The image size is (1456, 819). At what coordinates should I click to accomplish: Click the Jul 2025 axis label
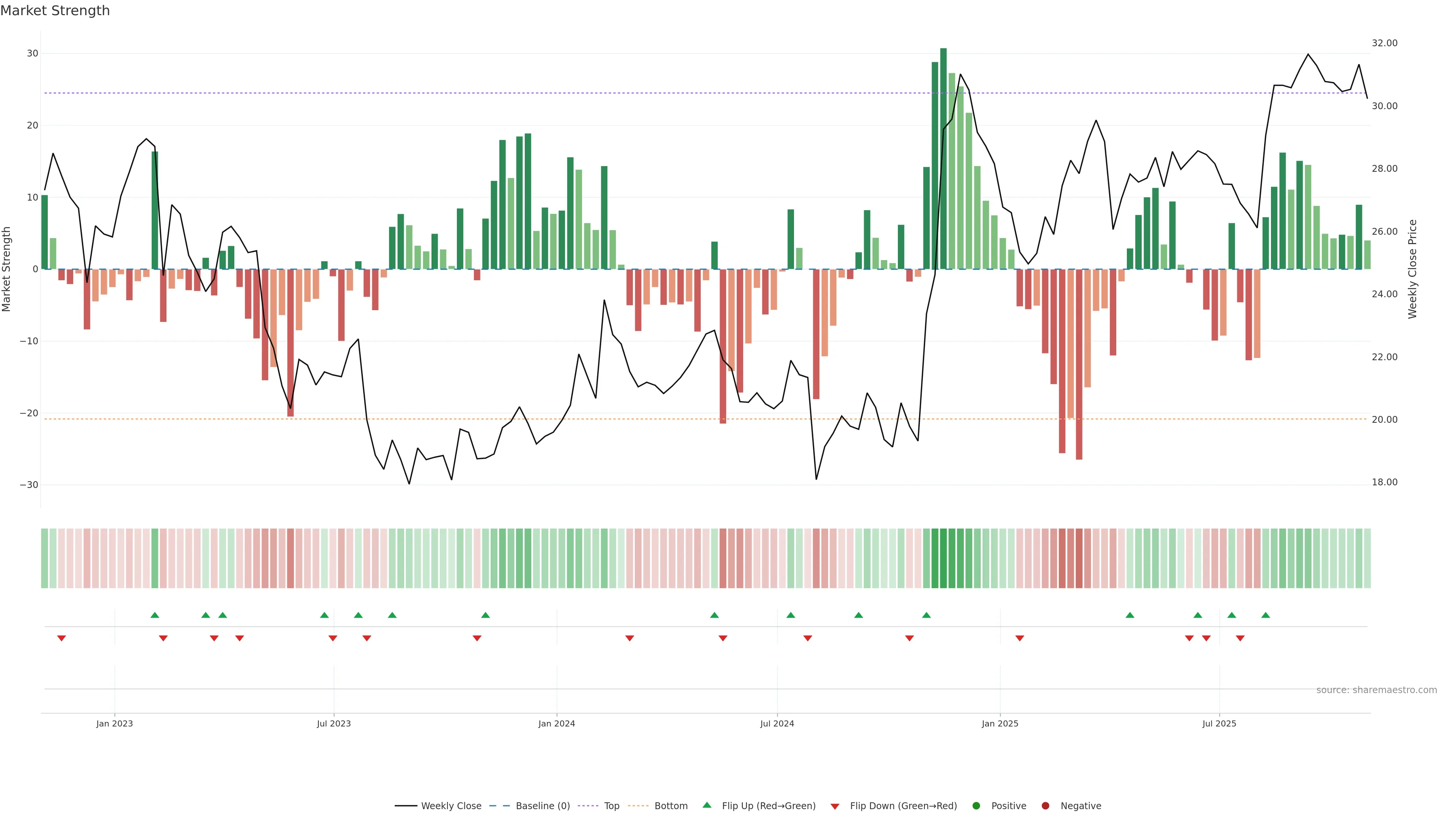1219,723
